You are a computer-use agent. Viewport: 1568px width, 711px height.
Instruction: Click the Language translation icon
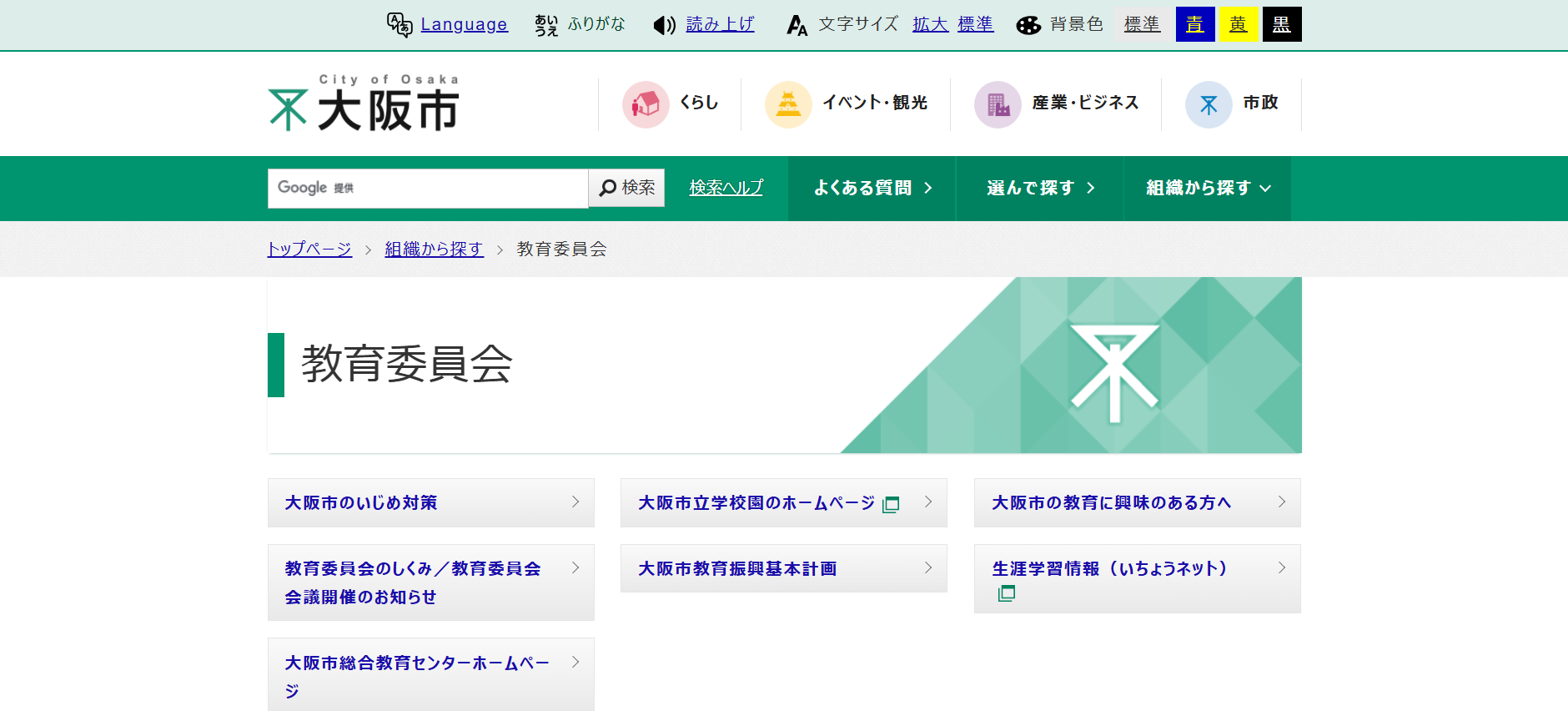(400, 25)
